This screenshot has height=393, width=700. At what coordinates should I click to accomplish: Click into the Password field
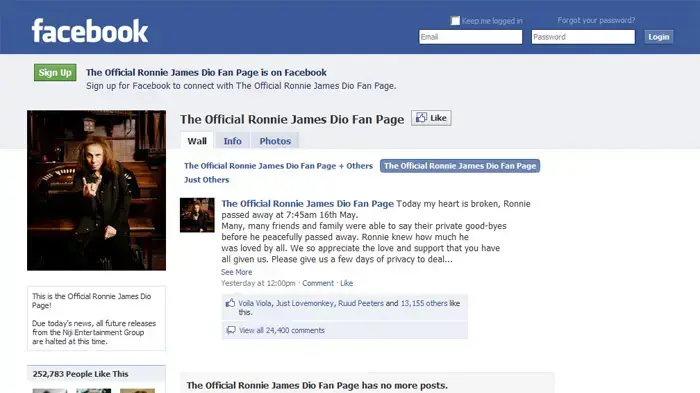coord(583,37)
